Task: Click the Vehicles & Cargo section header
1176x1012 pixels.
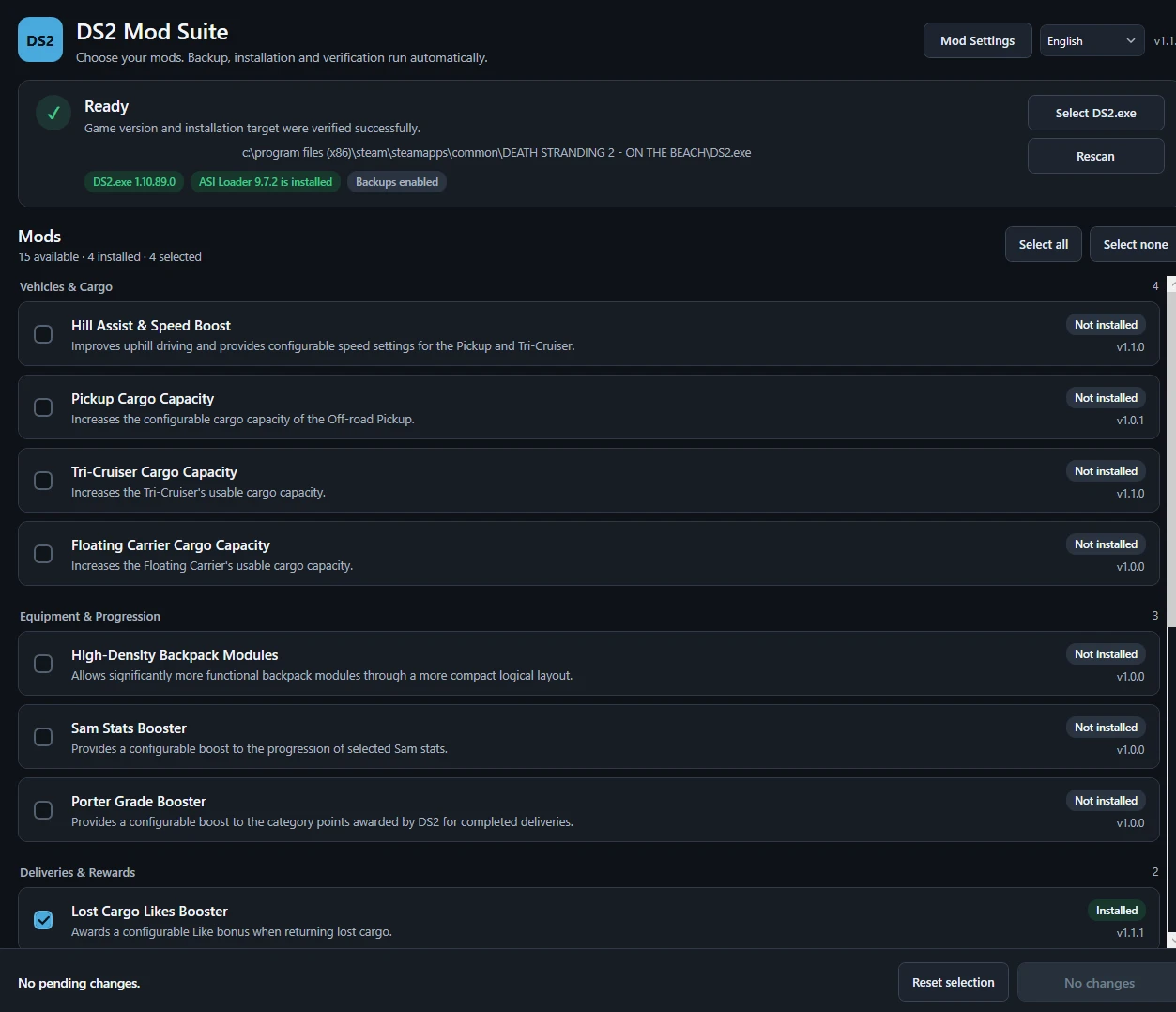Action: tap(66, 286)
